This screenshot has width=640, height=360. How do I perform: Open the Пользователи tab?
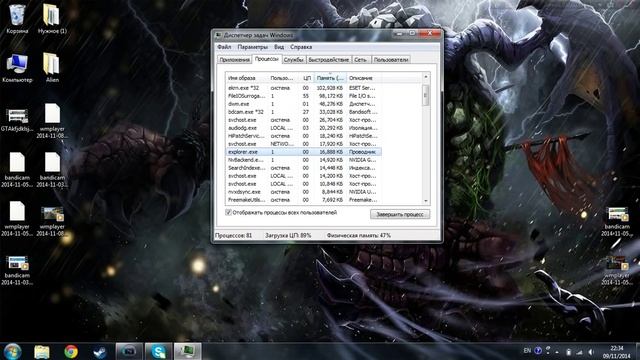coord(391,60)
